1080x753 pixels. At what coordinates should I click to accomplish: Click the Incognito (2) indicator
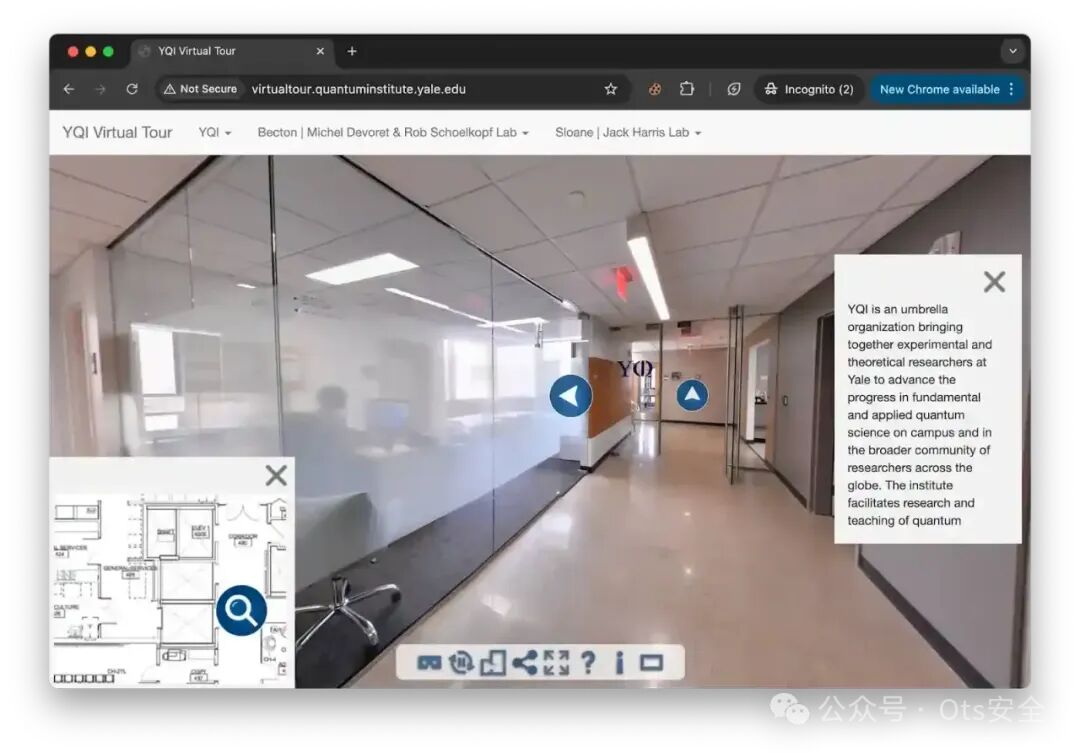point(809,89)
